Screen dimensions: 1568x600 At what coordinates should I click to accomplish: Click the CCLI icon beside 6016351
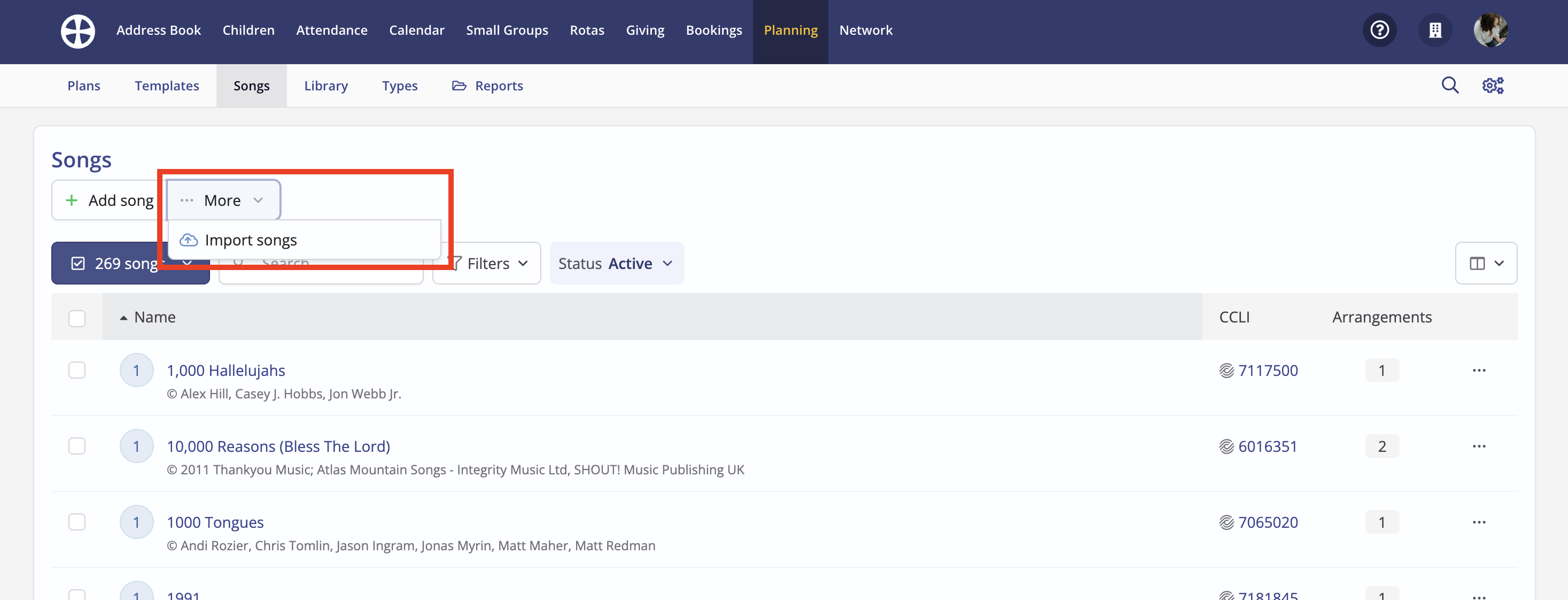[1226, 447]
